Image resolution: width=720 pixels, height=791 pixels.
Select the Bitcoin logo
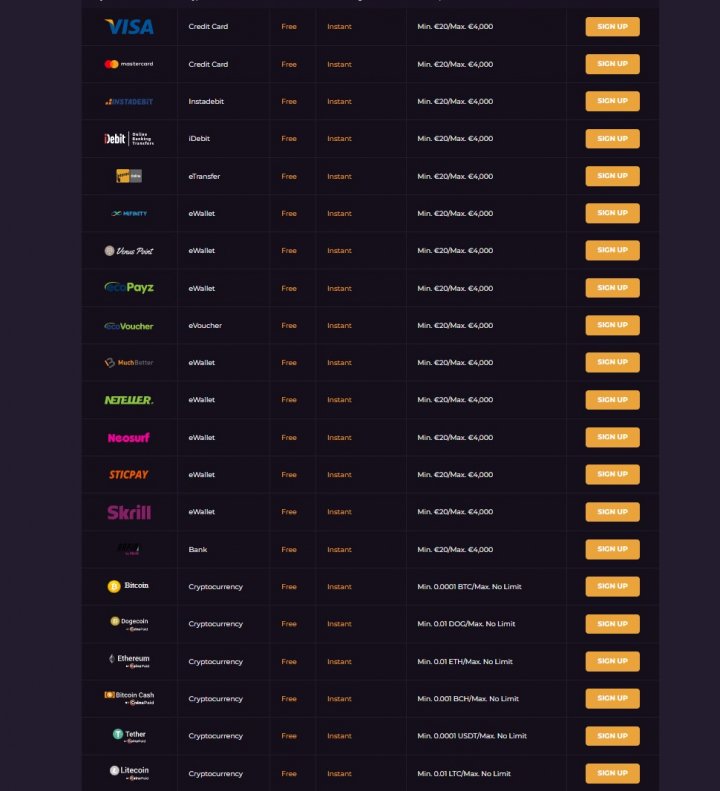coord(128,586)
